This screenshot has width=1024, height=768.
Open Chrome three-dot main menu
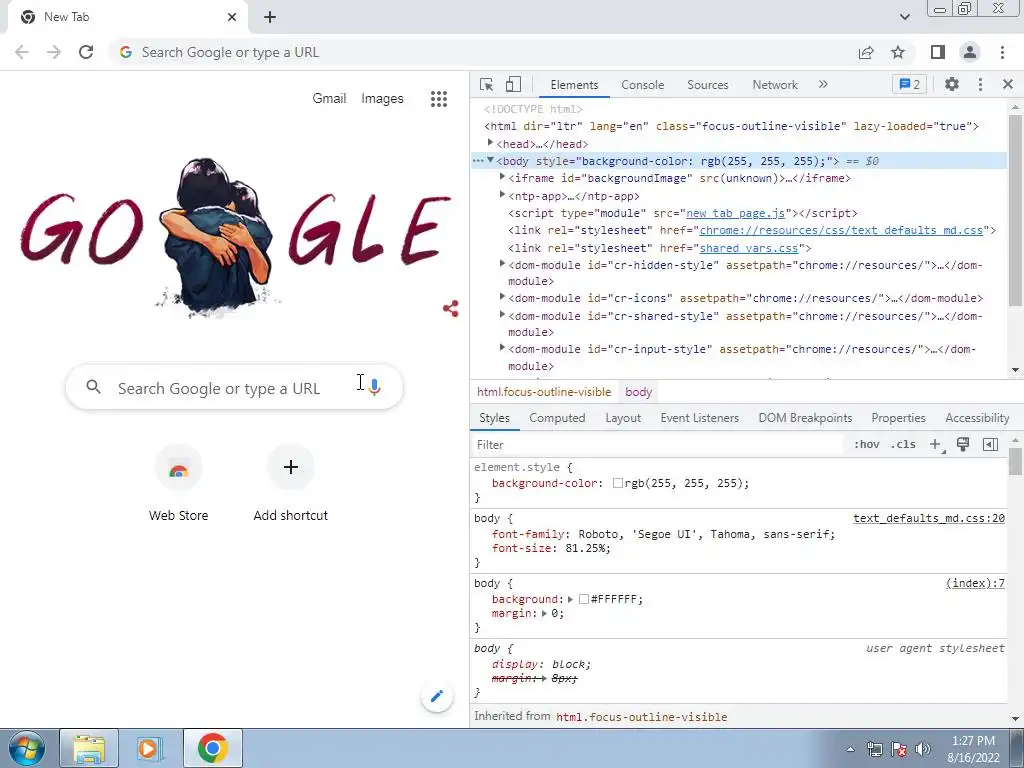click(x=1002, y=52)
